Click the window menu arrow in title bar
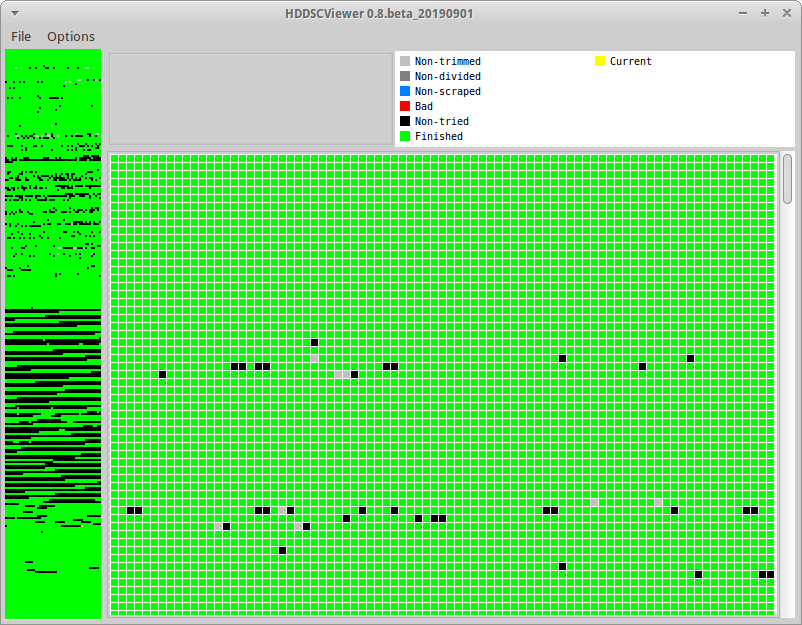 pyautogui.click(x=15, y=13)
